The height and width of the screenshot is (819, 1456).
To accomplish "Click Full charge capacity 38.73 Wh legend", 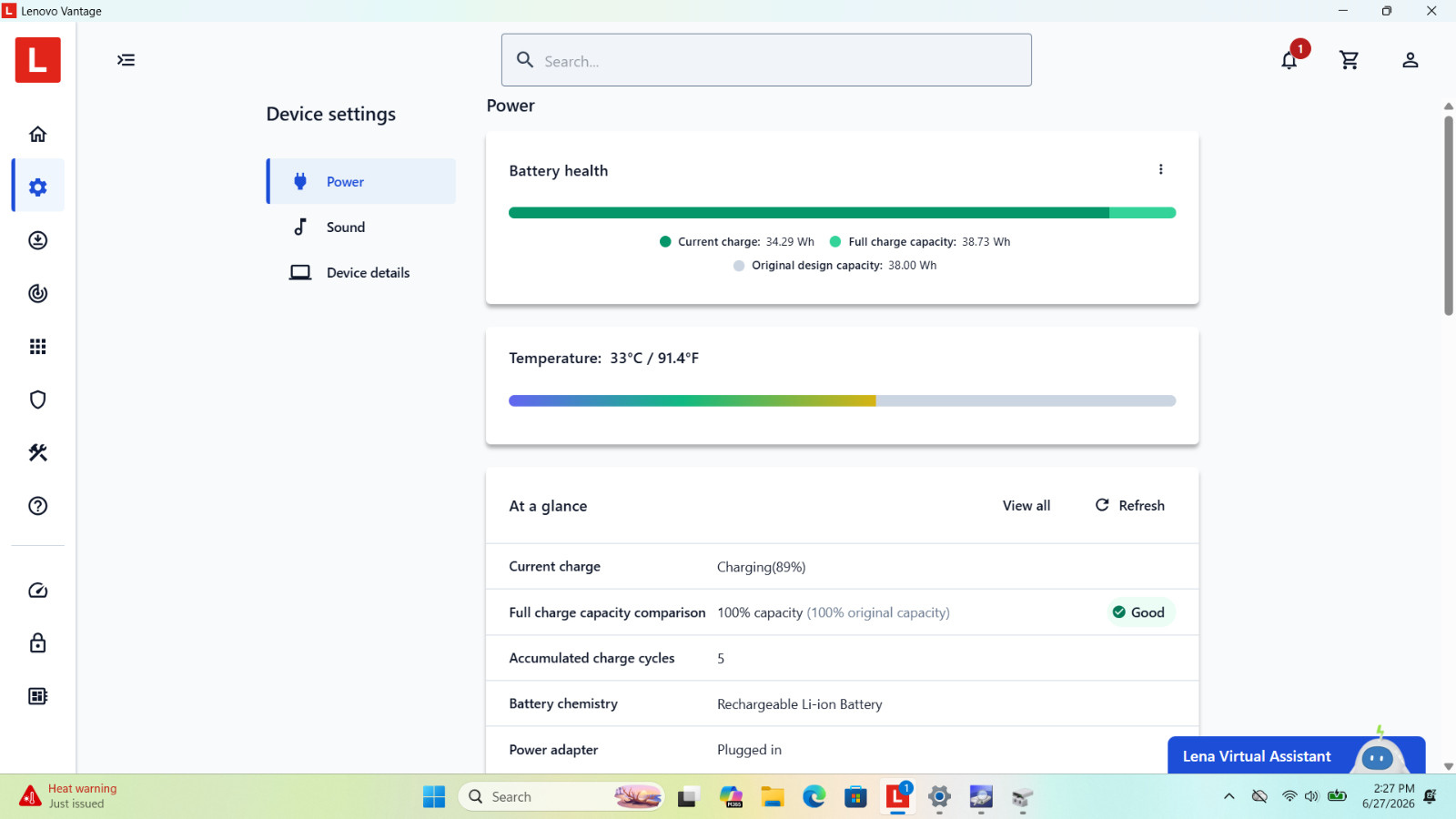I will pos(920,242).
